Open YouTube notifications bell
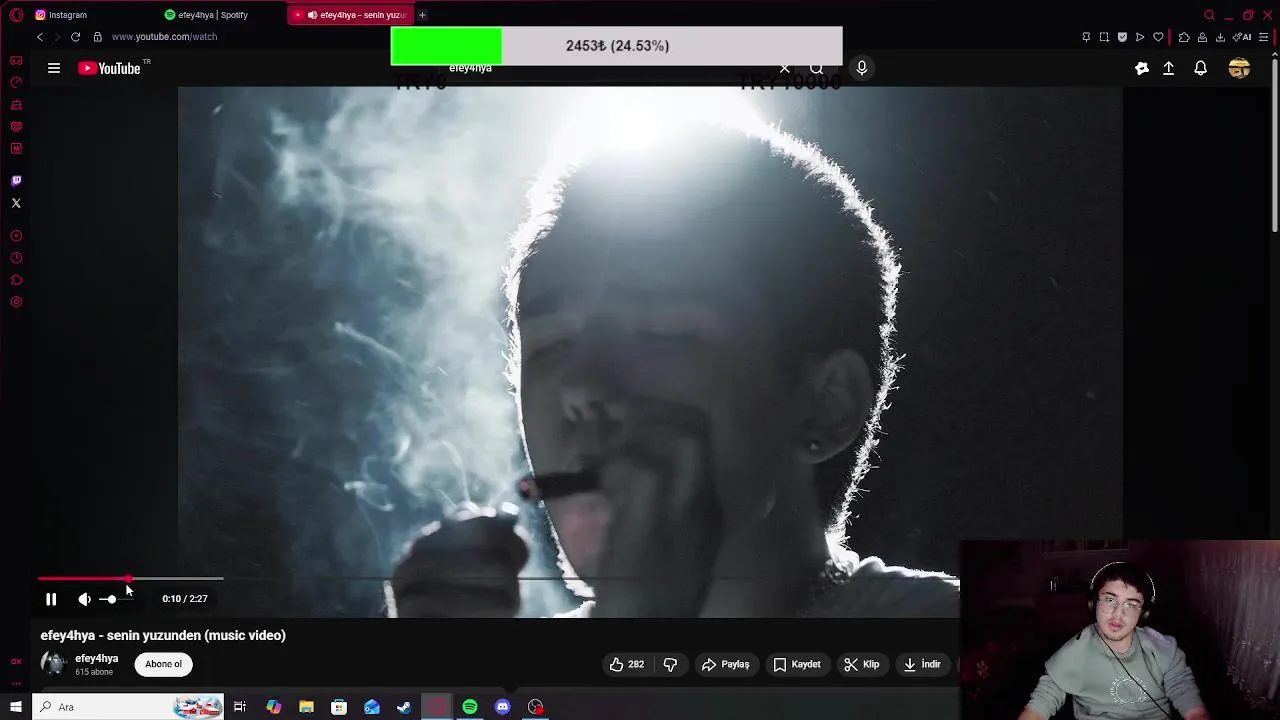This screenshot has height=720, width=1280. tap(1200, 68)
